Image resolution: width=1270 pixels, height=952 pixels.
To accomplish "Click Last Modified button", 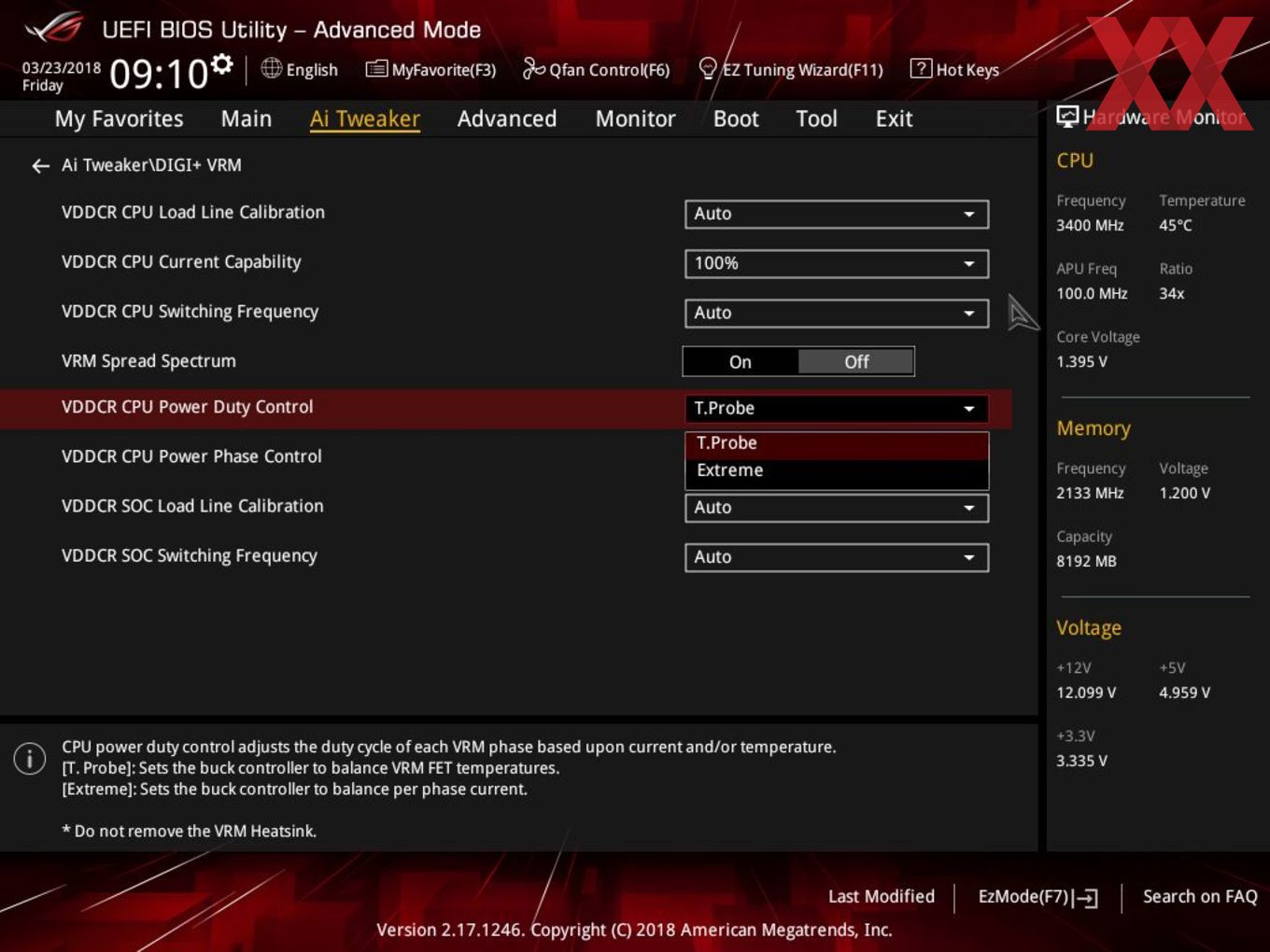I will tap(882, 896).
